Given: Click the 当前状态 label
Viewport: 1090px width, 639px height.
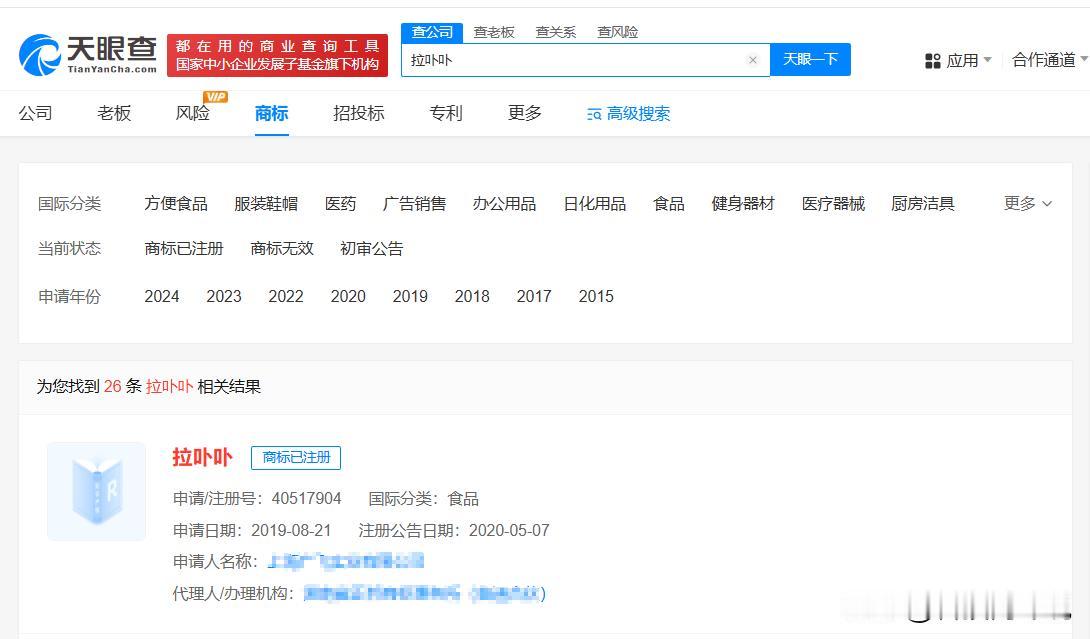Looking at the screenshot, I should pyautogui.click(x=70, y=248).
